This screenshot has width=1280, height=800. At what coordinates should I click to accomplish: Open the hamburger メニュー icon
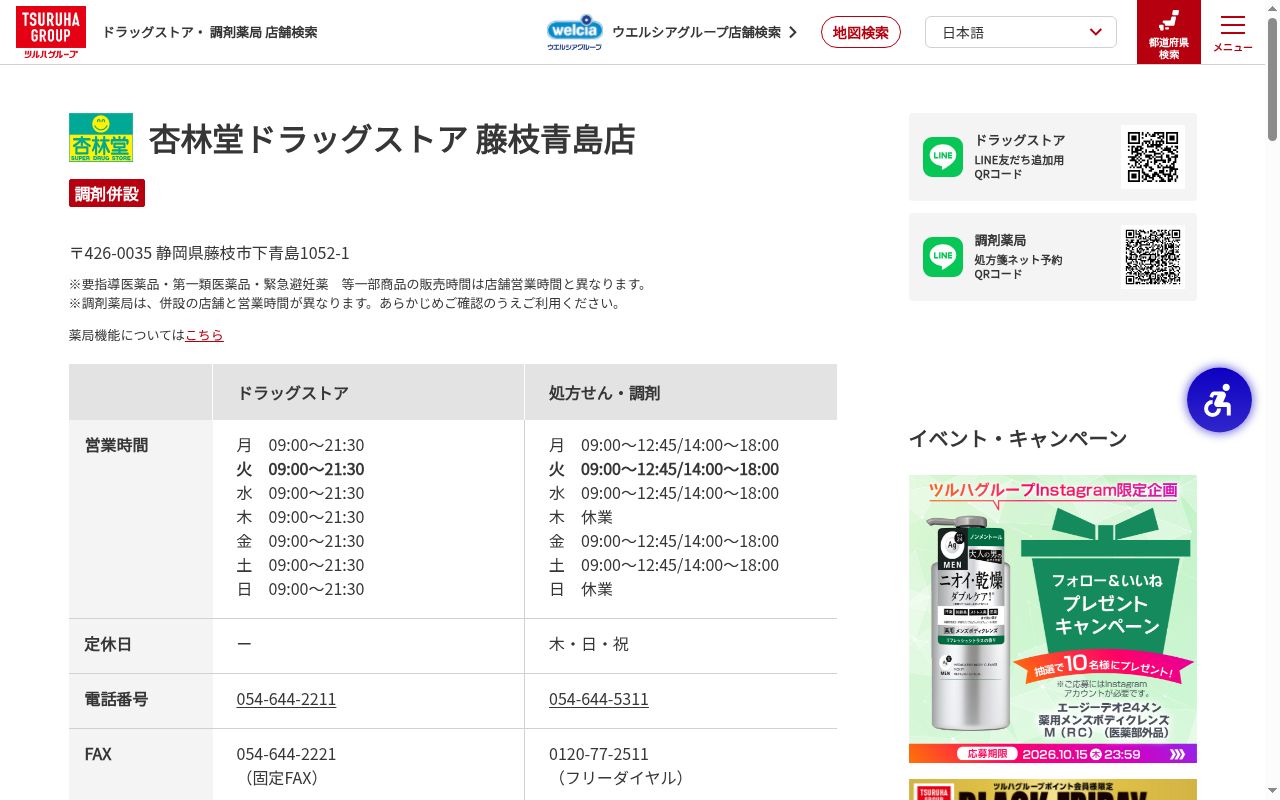pos(1233,32)
